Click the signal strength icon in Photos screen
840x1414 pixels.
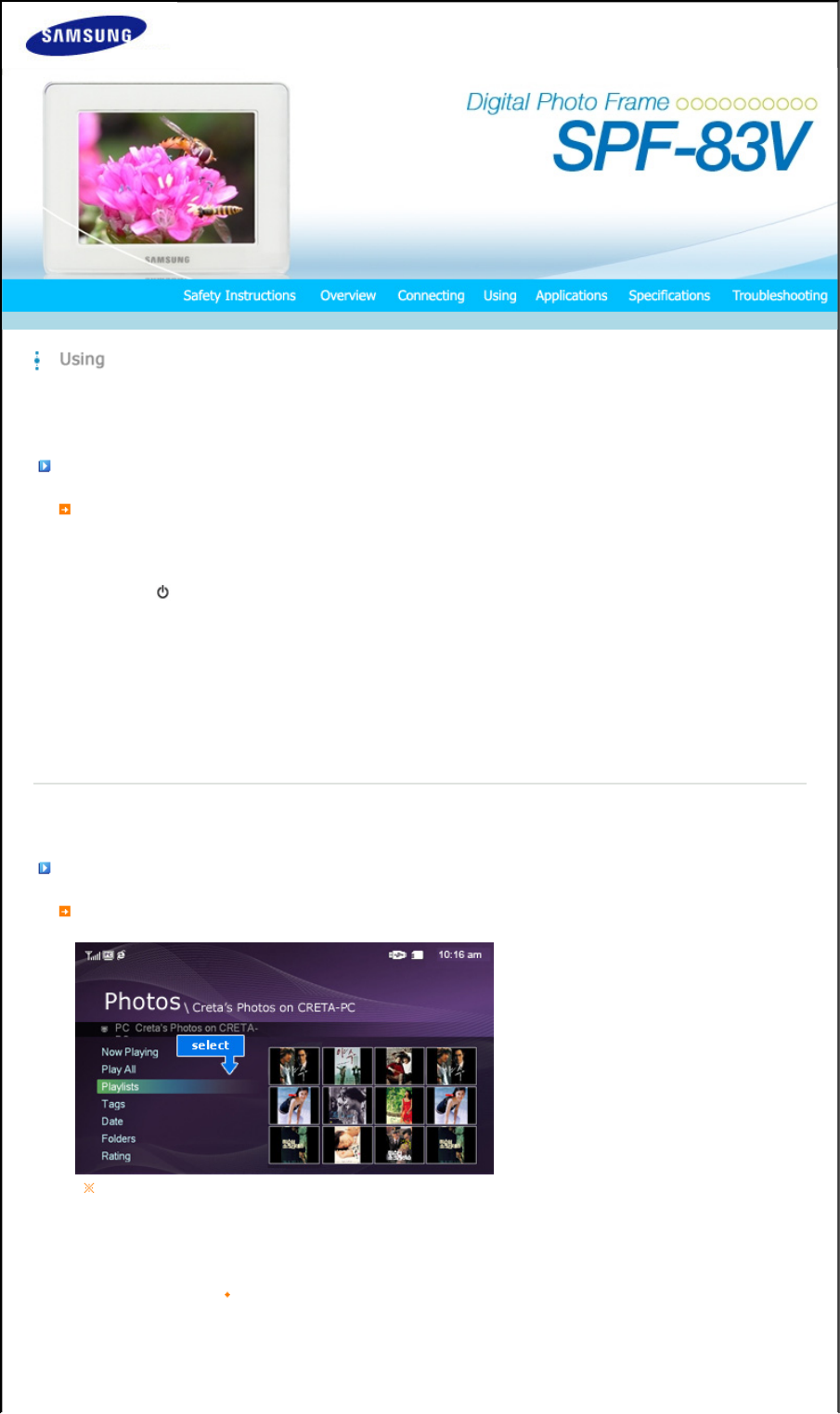pos(92,954)
